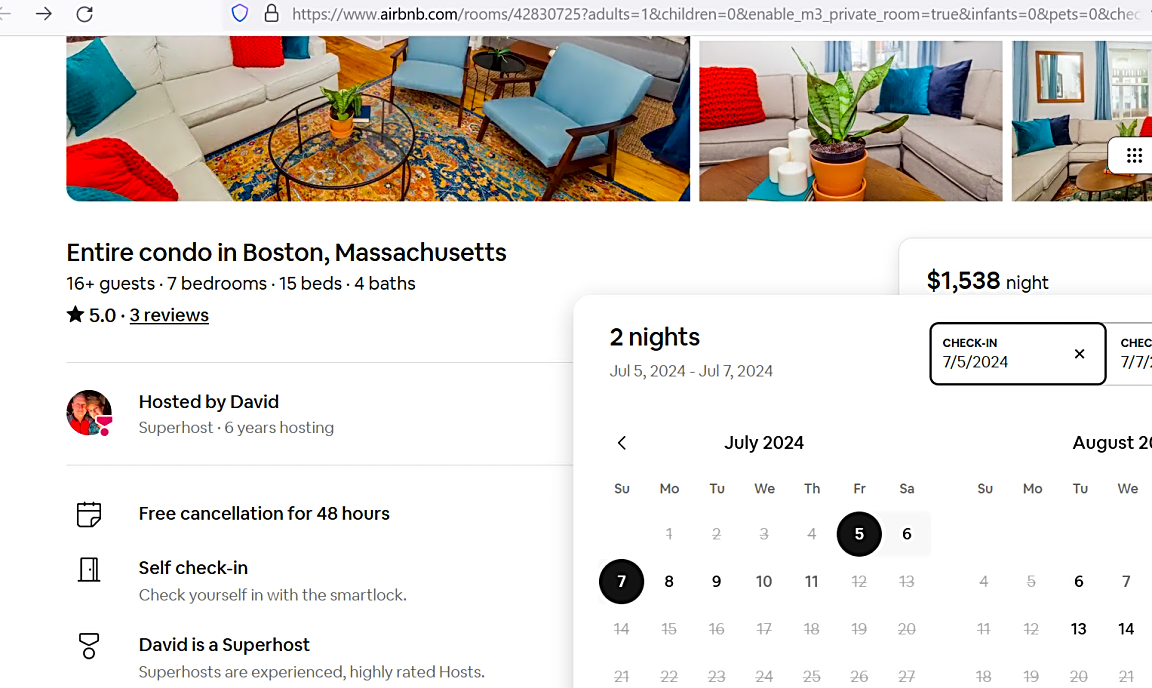1152x688 pixels.
Task: Click the padlock site security icon
Action: pos(271,13)
